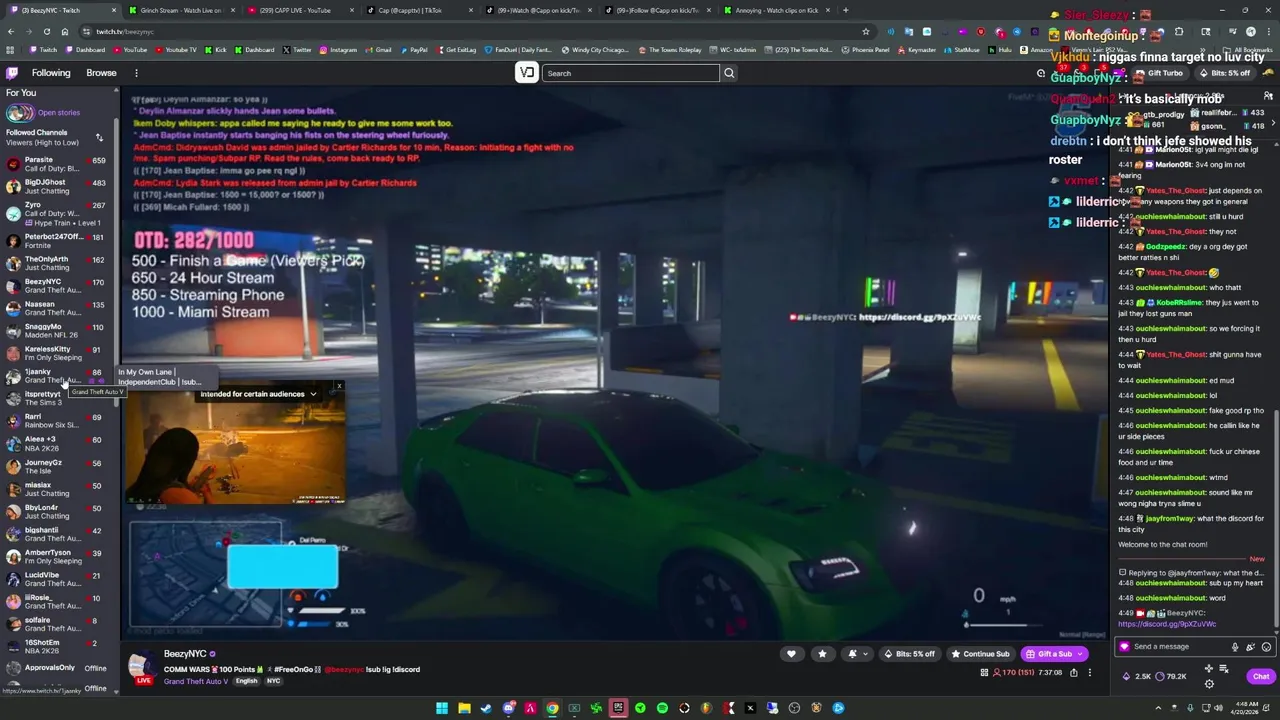Click the browser home icon
Viewport: 1280px width, 720px height.
coord(64,31)
